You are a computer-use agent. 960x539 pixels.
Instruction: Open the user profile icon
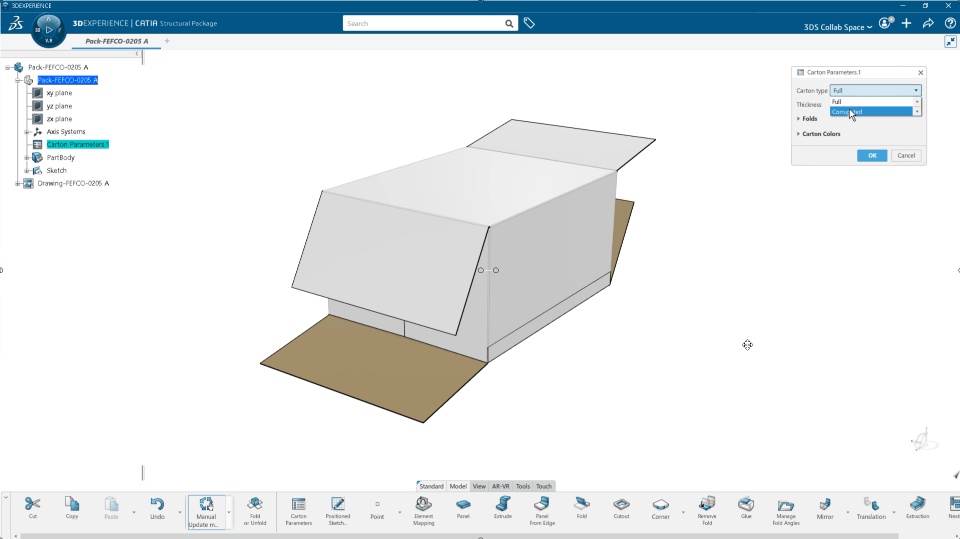pyautogui.click(x=885, y=23)
